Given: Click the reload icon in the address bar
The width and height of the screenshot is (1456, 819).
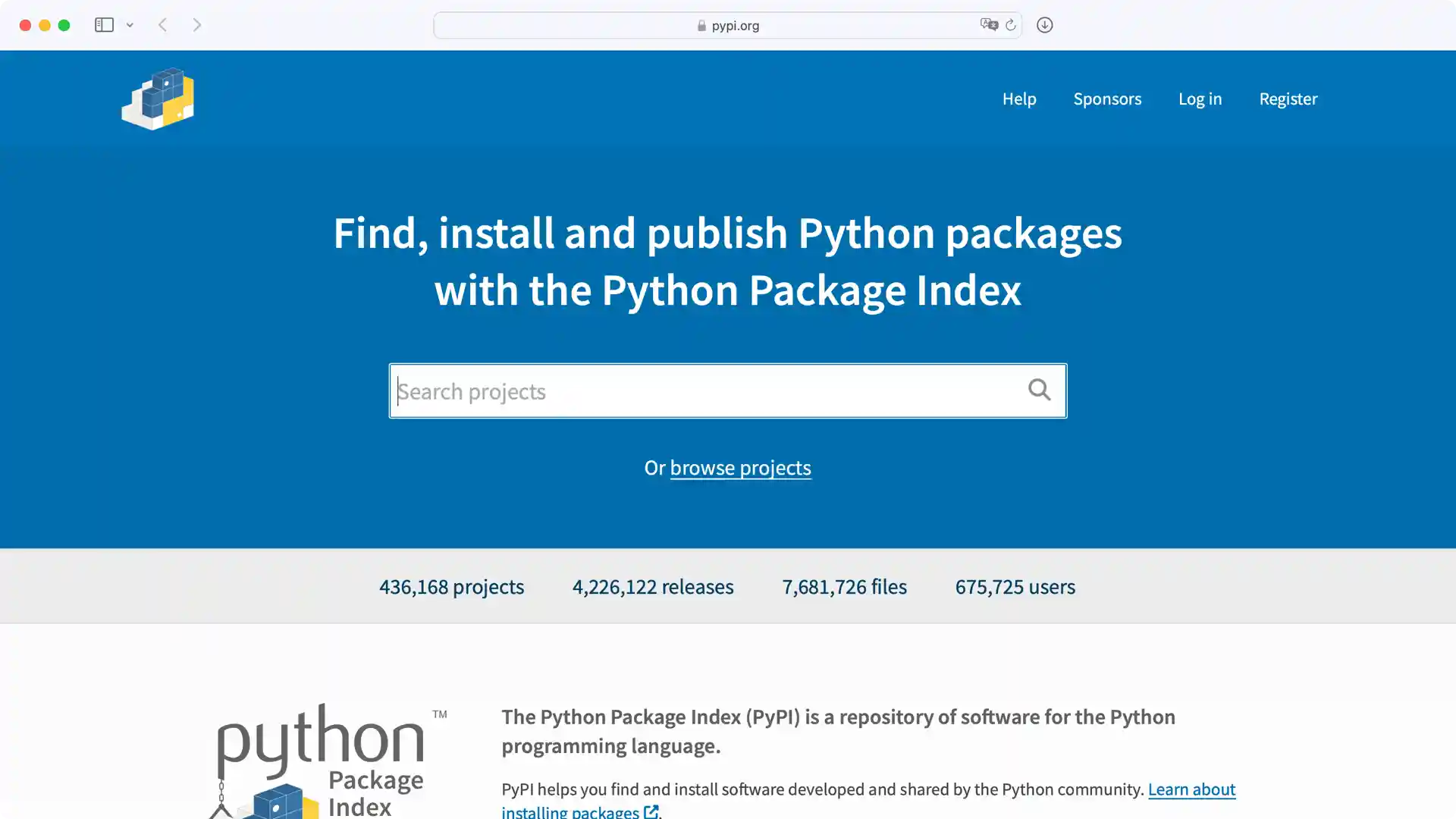Looking at the screenshot, I should 1012,25.
